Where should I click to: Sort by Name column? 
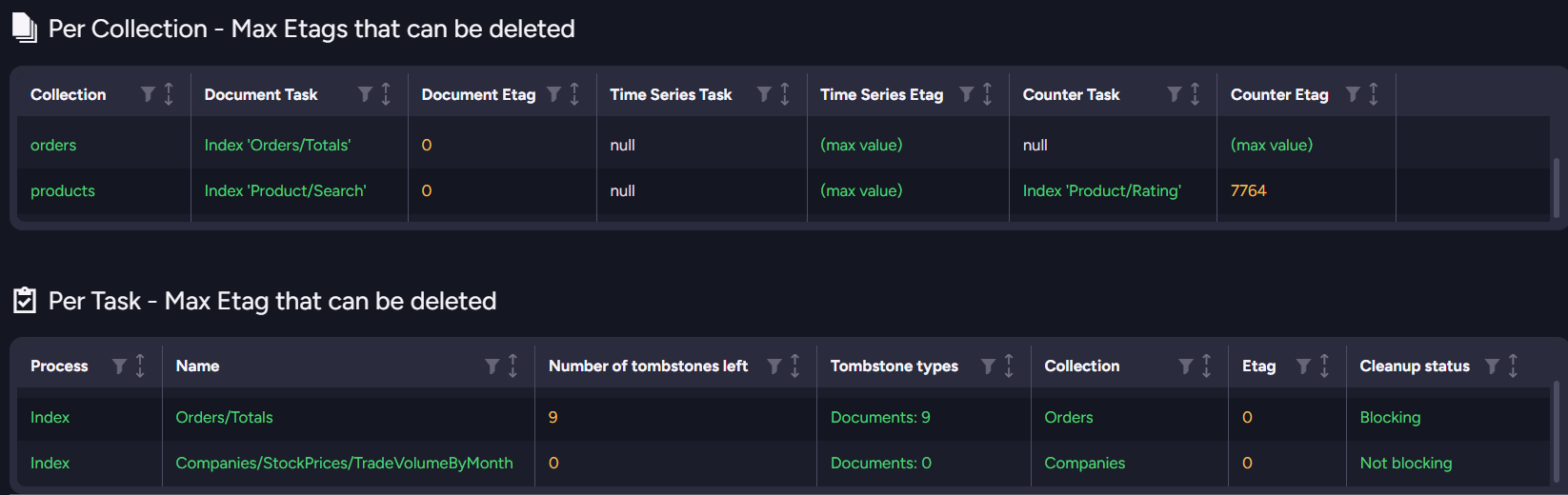click(513, 366)
